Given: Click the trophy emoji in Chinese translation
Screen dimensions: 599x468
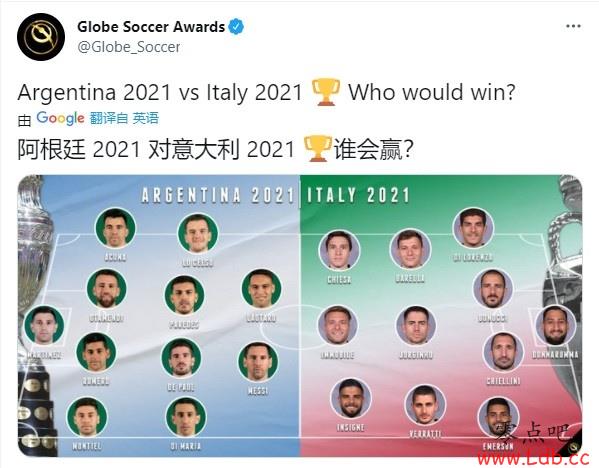Looking at the screenshot, I should point(317,148).
